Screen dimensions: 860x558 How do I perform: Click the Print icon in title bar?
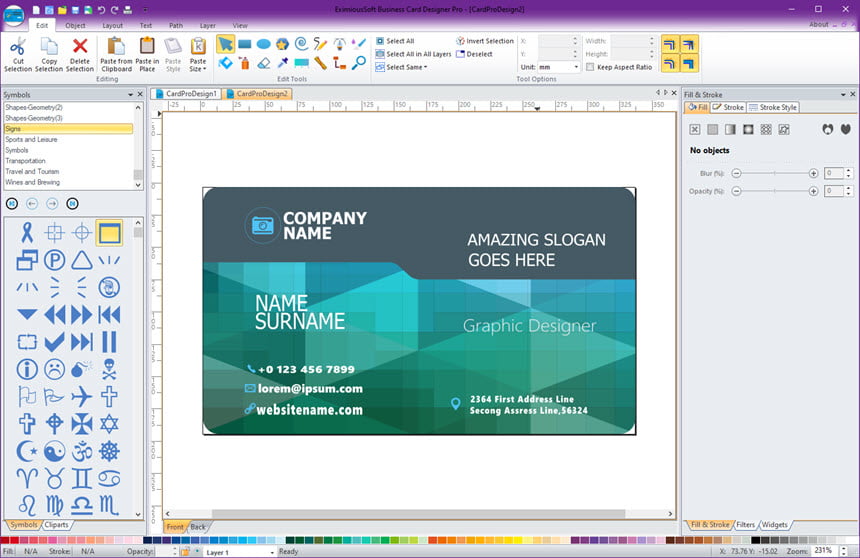pos(128,10)
